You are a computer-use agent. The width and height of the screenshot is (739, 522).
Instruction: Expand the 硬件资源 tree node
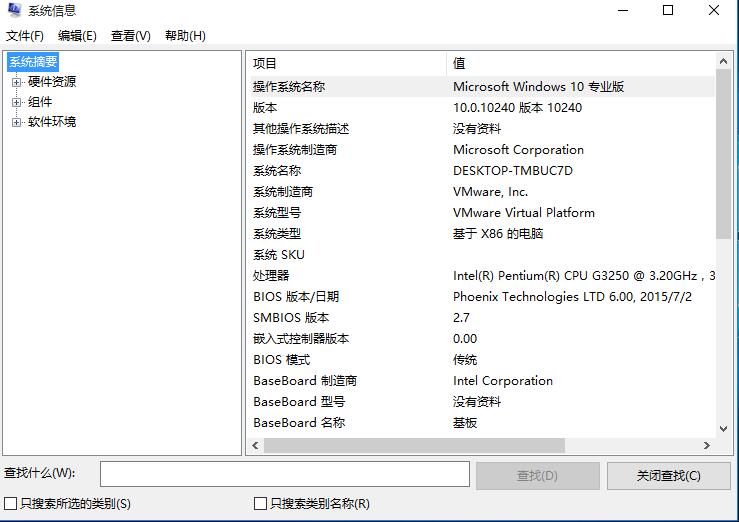16,82
